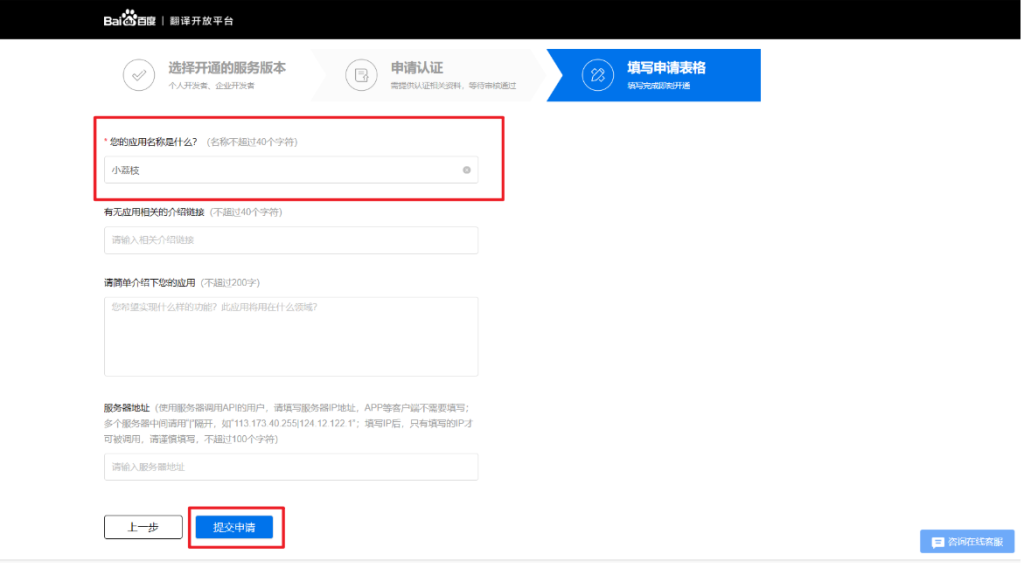
Task: Click the 填写完成即刻开通 subtitle
Action: click(x=658, y=86)
